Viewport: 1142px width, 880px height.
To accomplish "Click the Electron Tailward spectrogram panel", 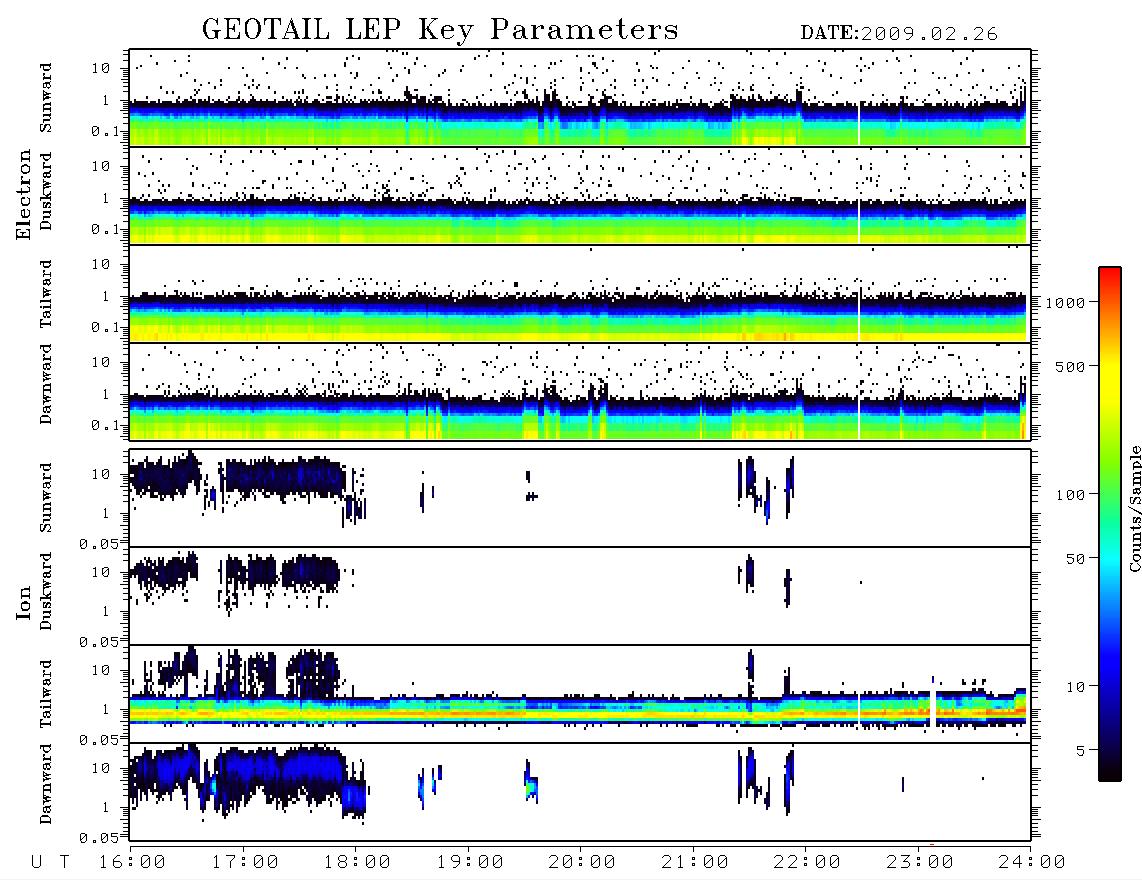I will 580,294.
